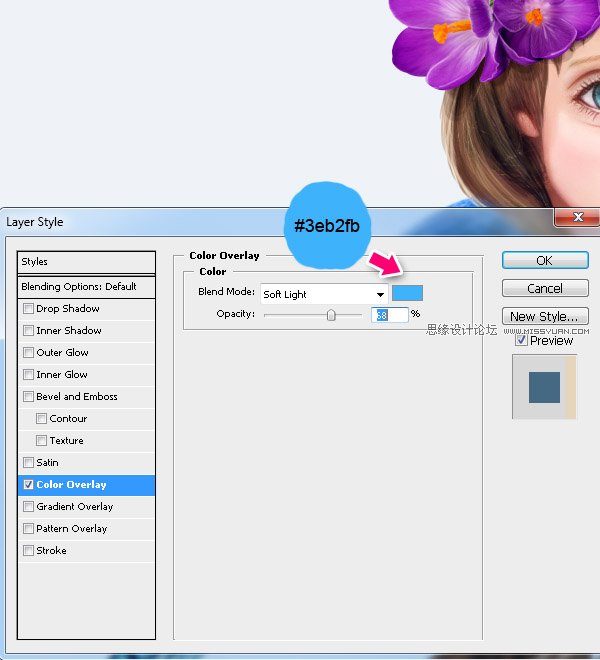The width and height of the screenshot is (600, 660).
Task: Select the Bevel and Emboss entry
Action: (x=77, y=397)
